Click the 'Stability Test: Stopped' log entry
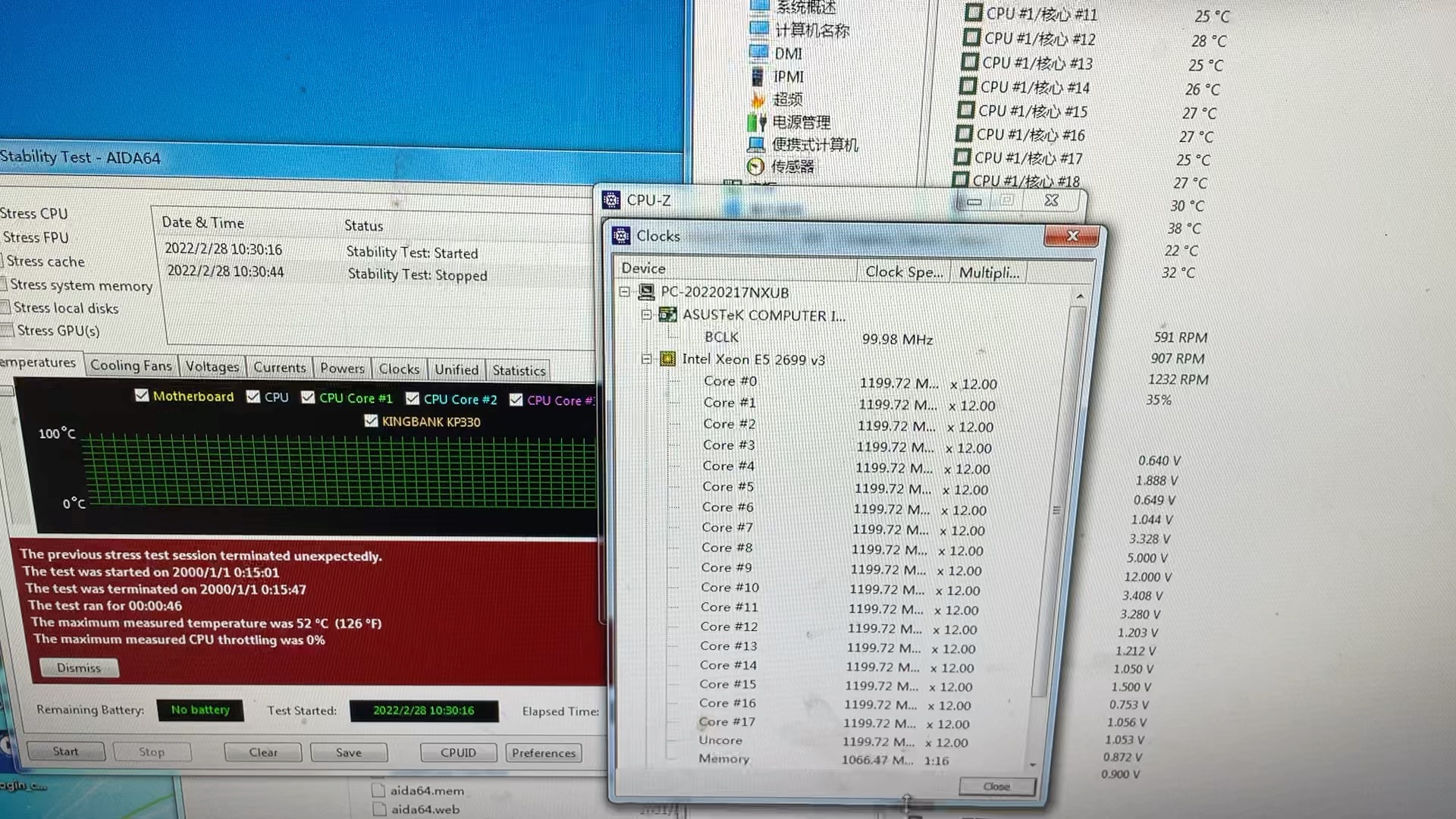 (x=417, y=275)
